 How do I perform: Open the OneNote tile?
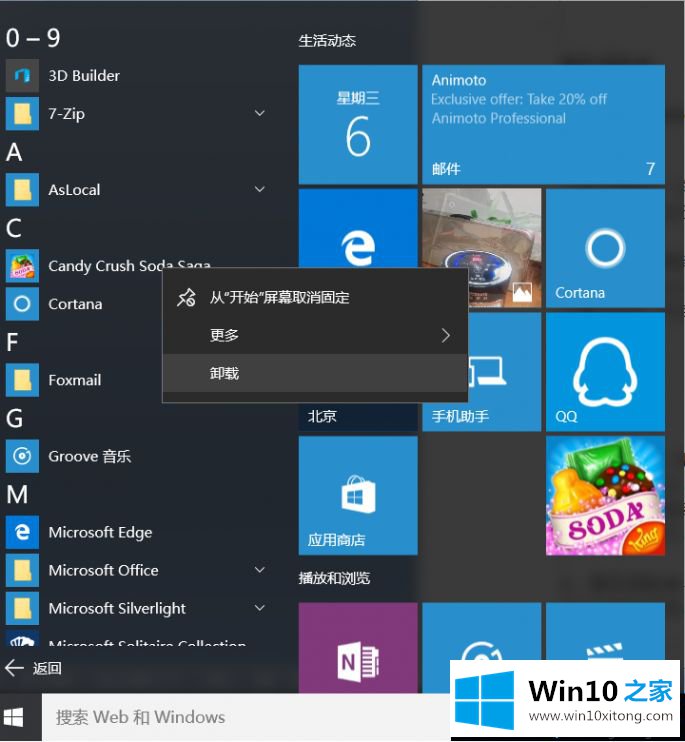[x=358, y=648]
